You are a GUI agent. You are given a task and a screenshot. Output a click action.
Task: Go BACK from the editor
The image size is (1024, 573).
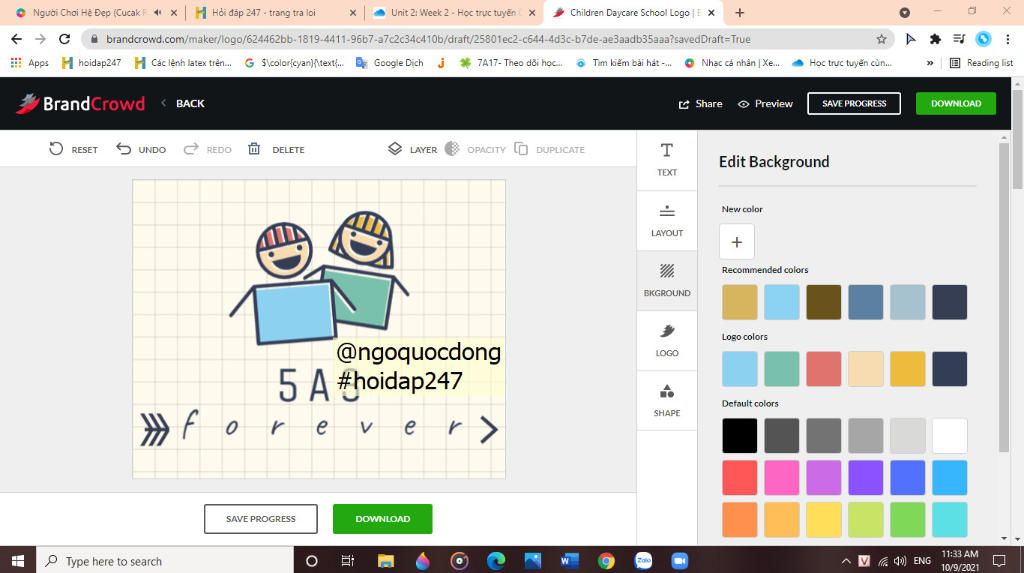[x=183, y=103]
